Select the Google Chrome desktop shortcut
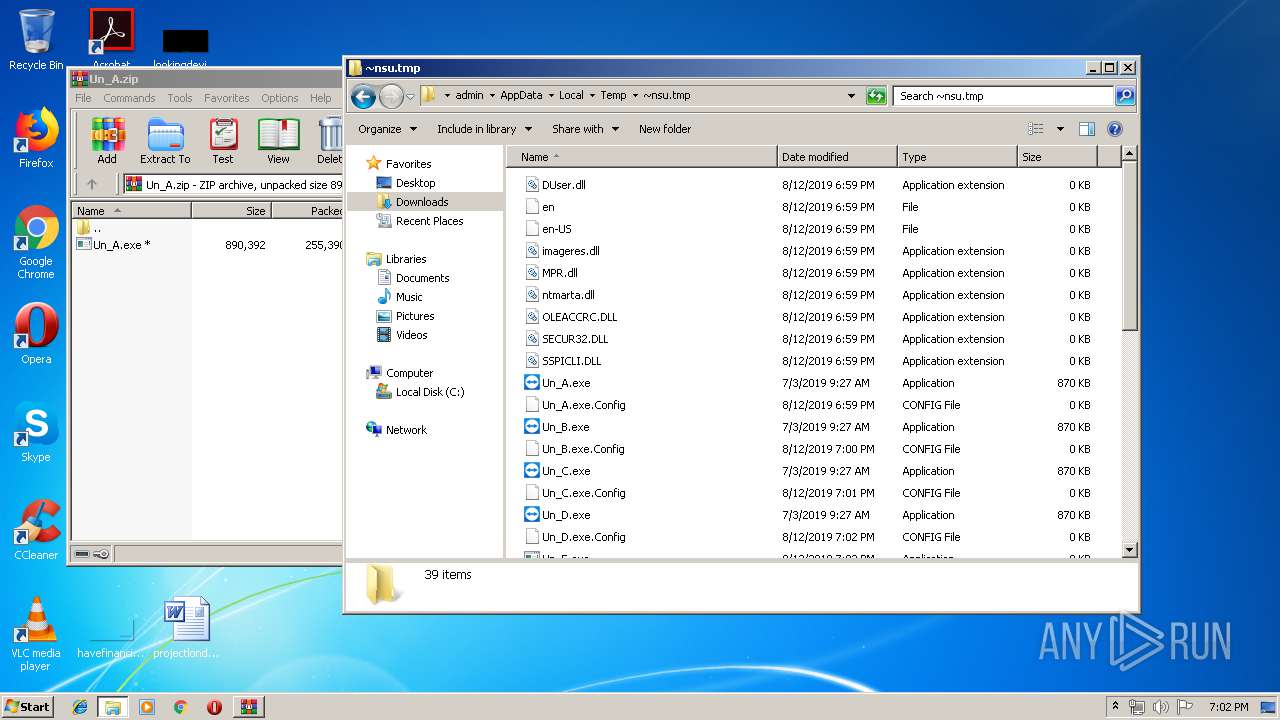The width and height of the screenshot is (1280, 720). pyautogui.click(x=36, y=243)
